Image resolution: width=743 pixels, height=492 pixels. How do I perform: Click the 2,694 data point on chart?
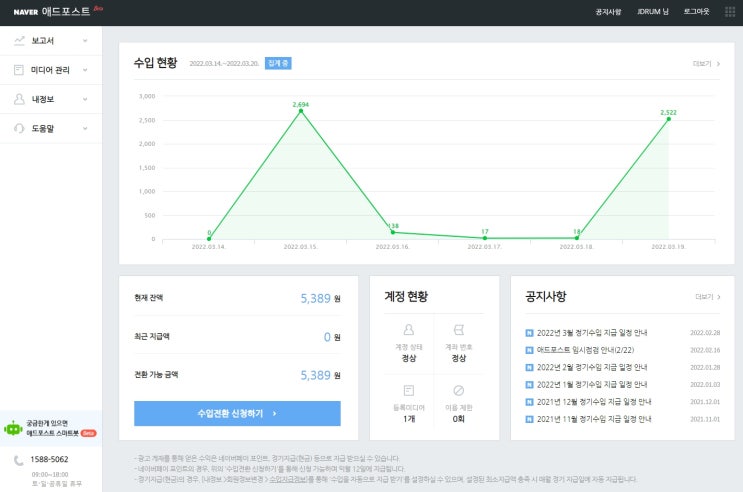[301, 111]
